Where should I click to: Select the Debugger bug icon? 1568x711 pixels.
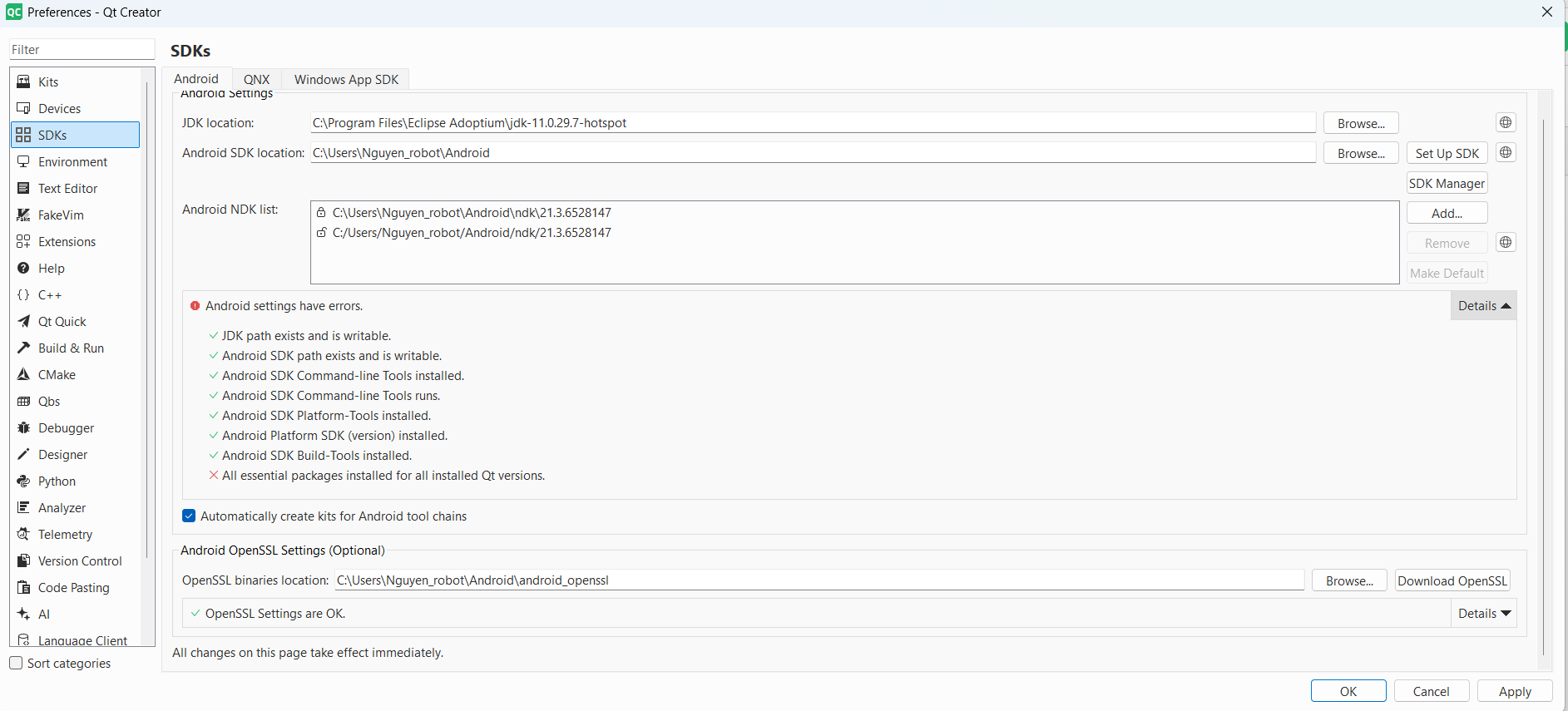click(23, 427)
